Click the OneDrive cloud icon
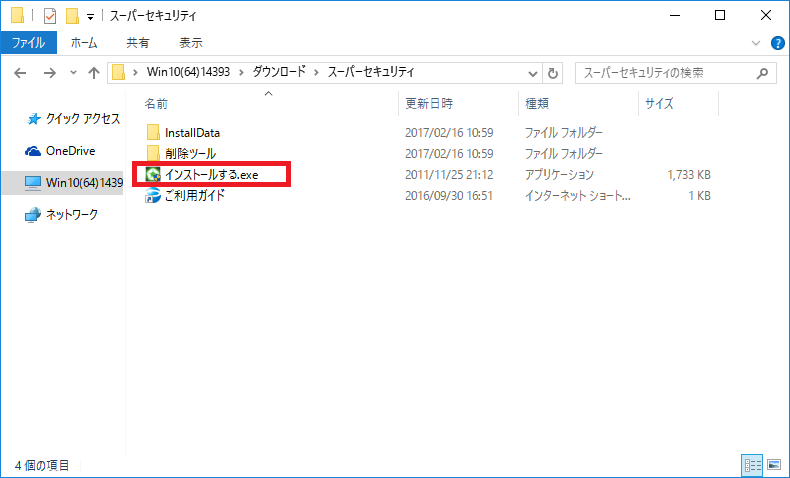This screenshot has width=790, height=478. 33,151
